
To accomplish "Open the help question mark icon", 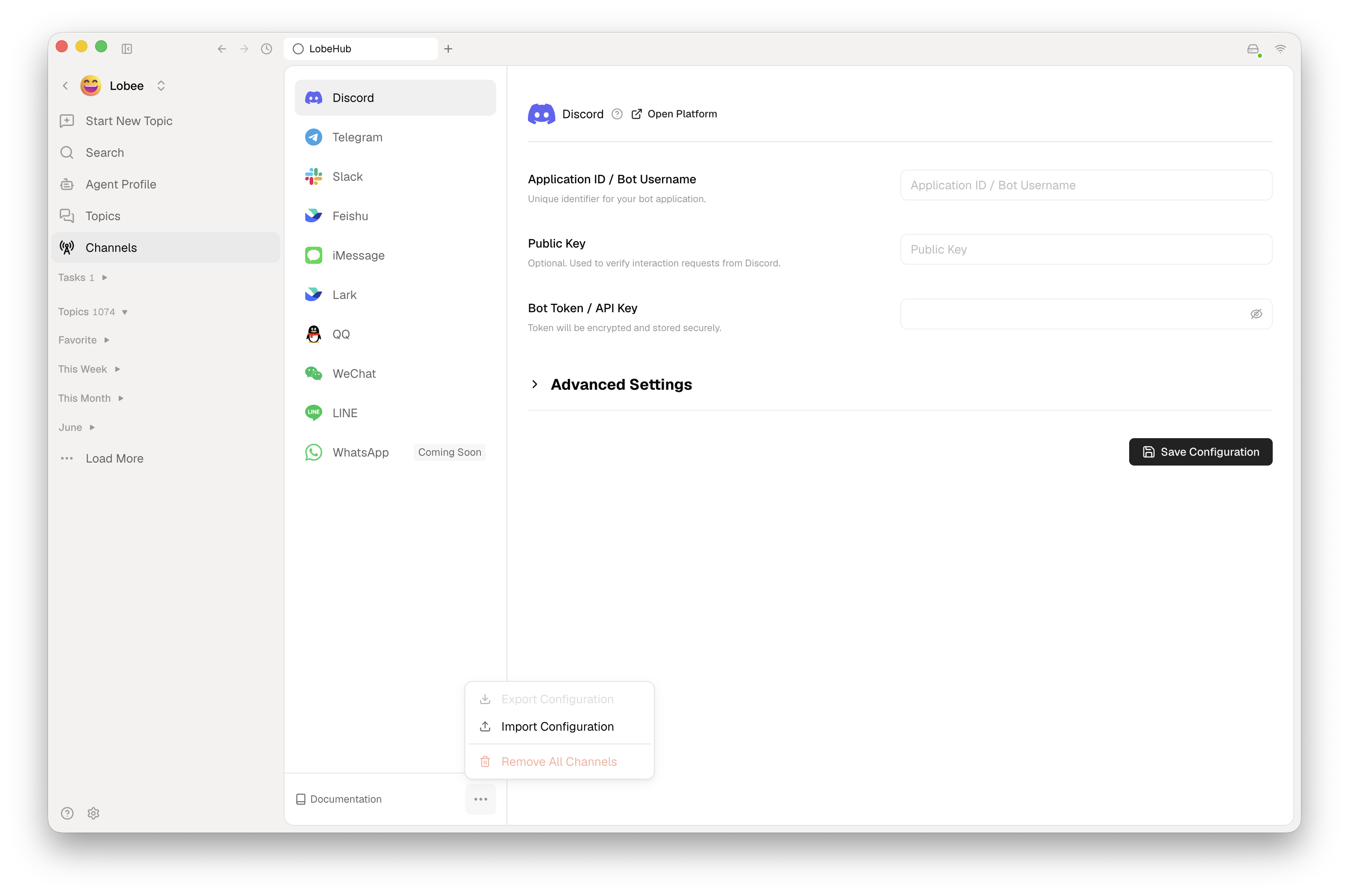I will [67, 812].
